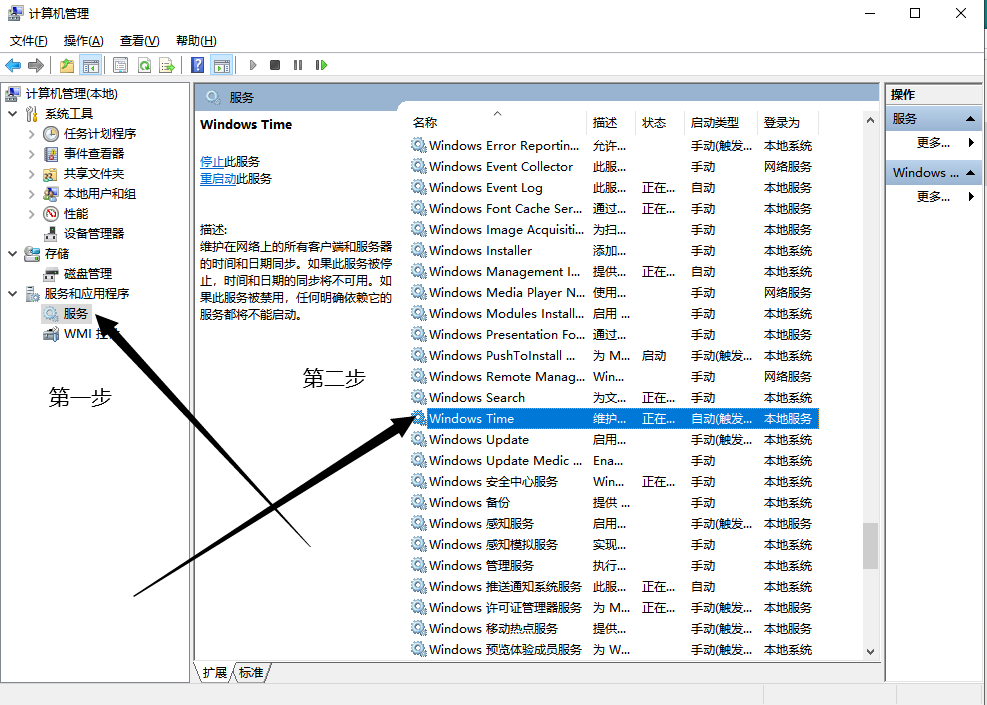
Task: Click the Restart service icon
Action: (x=322, y=65)
